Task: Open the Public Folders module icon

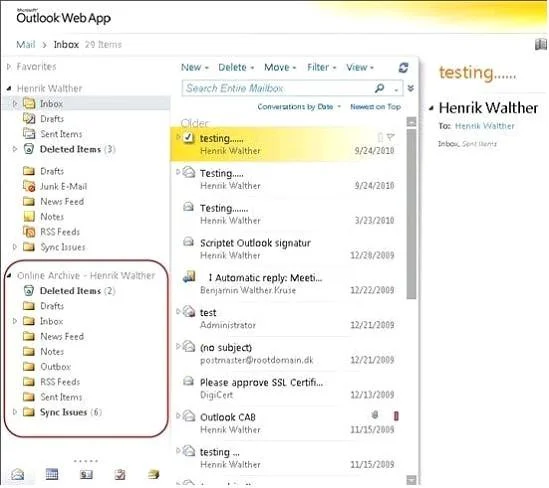Action: (x=153, y=474)
